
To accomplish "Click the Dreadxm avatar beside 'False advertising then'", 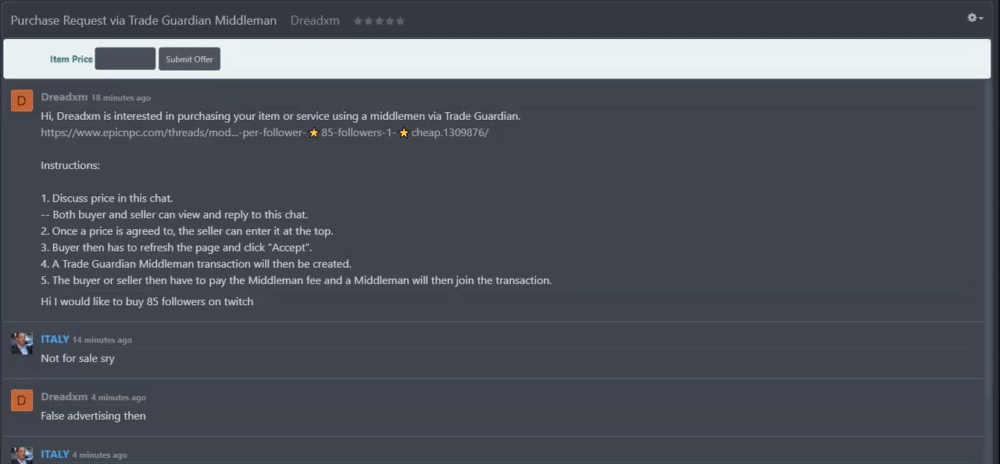I will click(x=22, y=400).
